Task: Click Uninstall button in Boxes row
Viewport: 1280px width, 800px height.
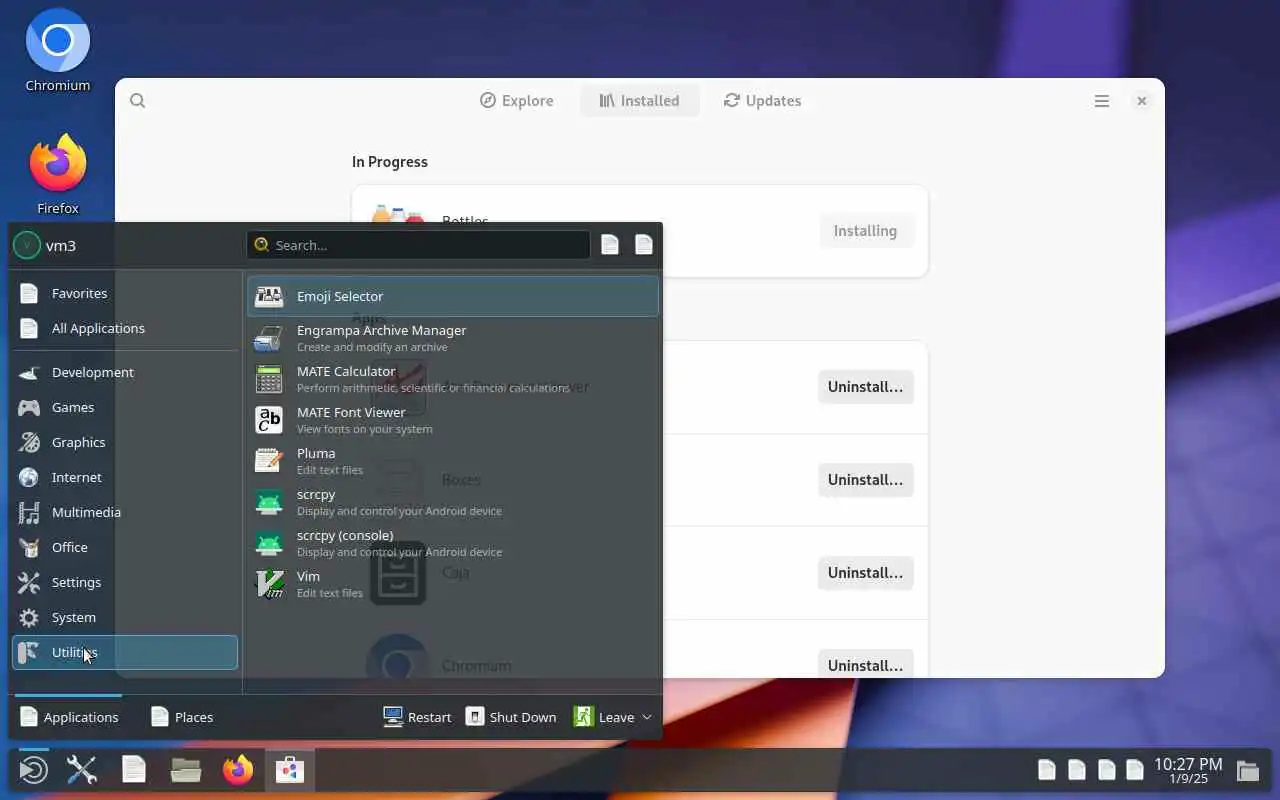Action: 865,480
